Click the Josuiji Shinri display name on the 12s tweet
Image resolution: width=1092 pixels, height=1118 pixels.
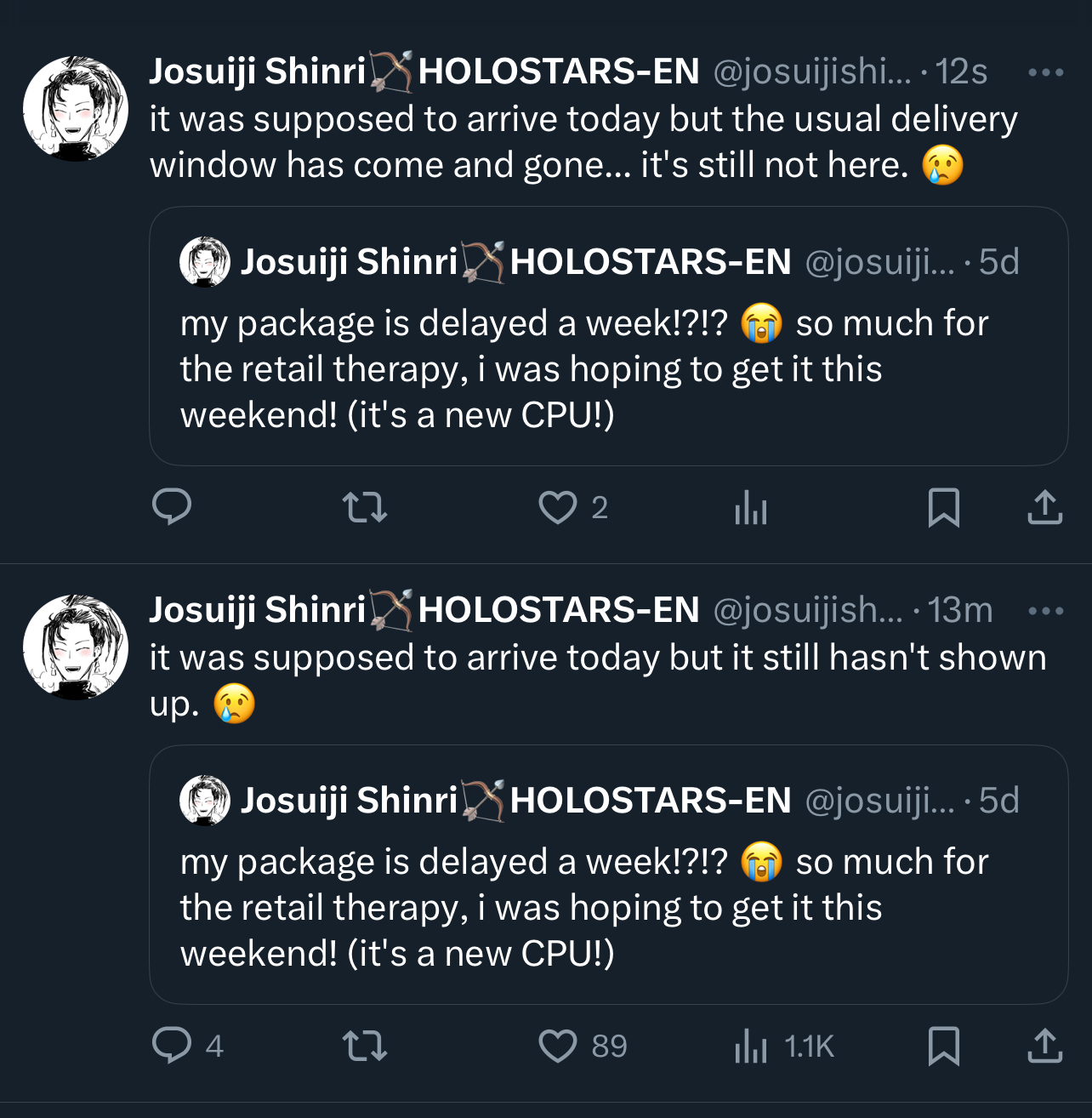click(x=257, y=71)
